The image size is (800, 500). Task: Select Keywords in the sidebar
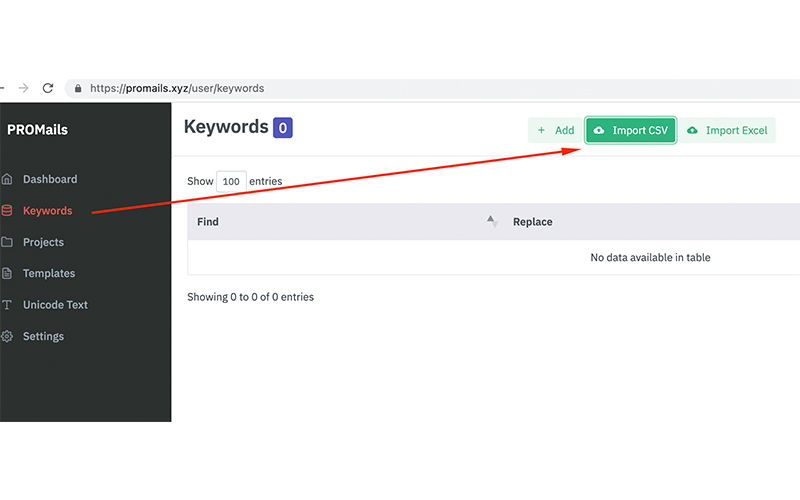47,211
